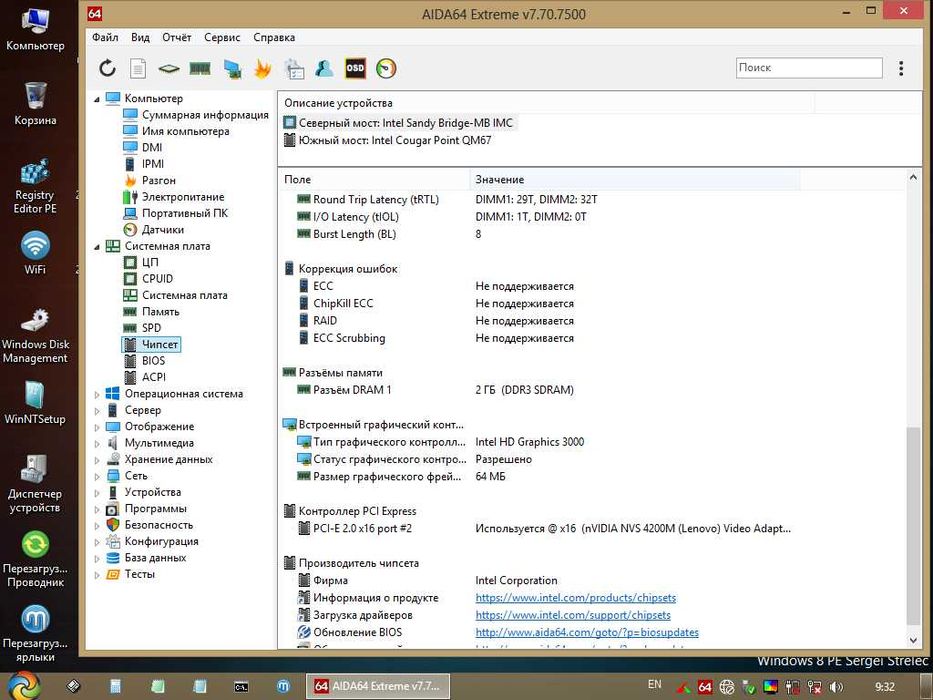The height and width of the screenshot is (700, 933).
Task: Click the user profile toolbar icon
Action: [324, 68]
